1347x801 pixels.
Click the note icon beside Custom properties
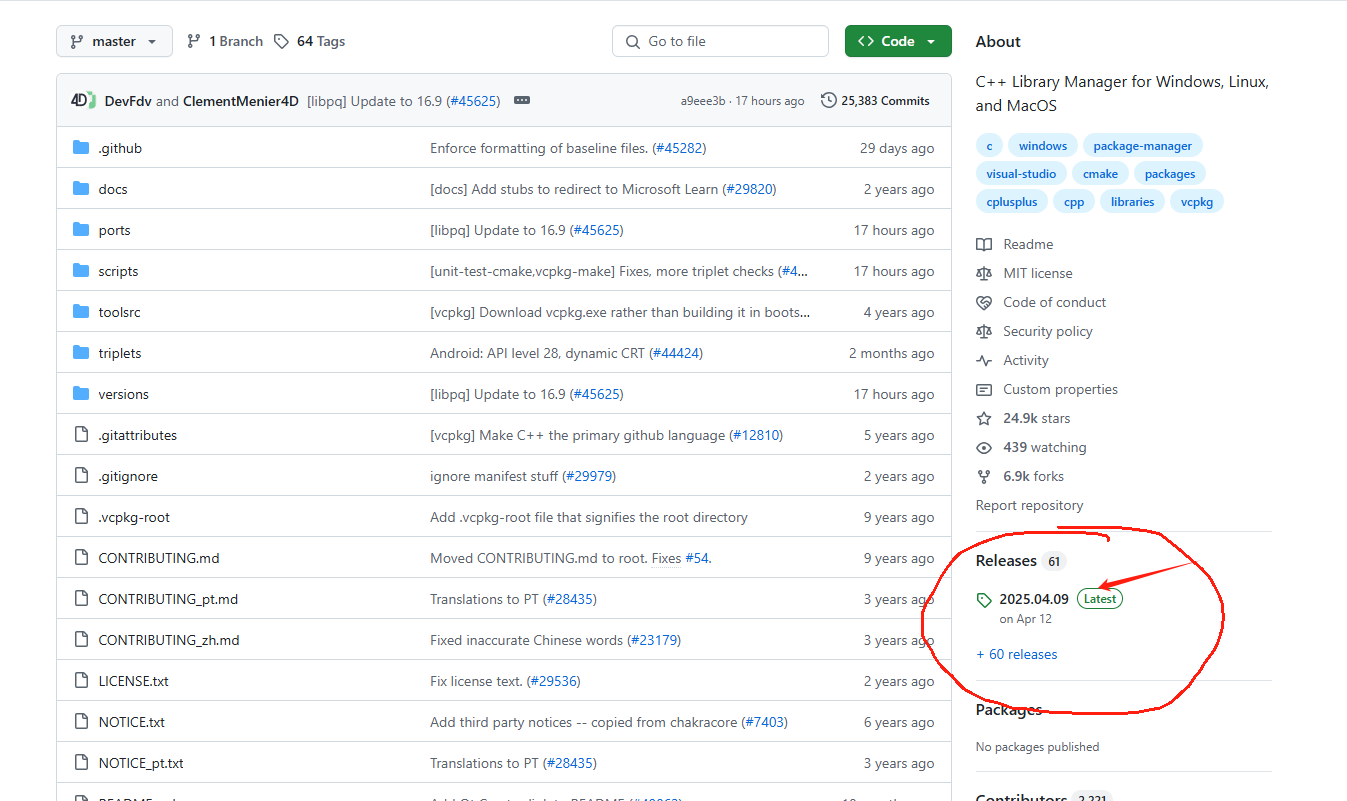[x=984, y=389]
